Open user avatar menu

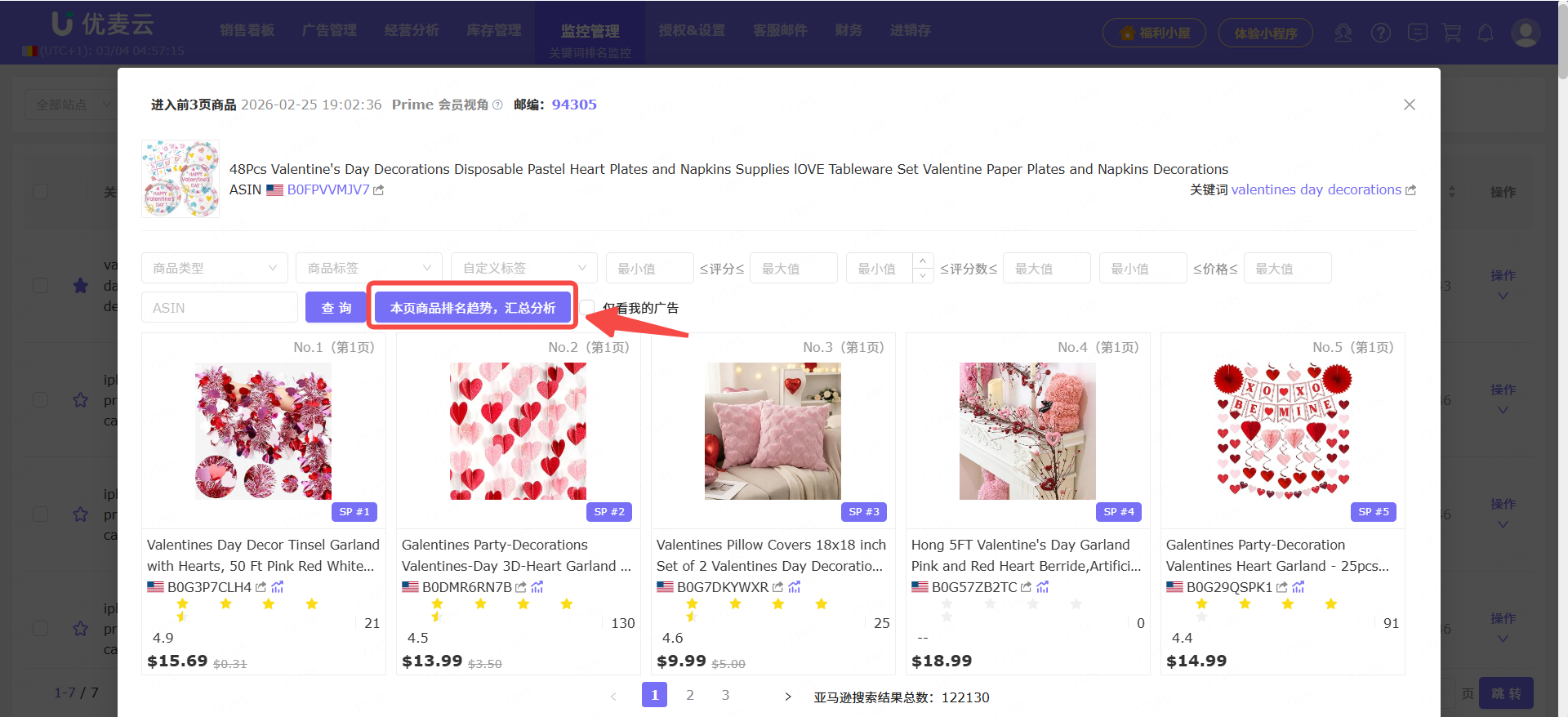[x=1526, y=33]
